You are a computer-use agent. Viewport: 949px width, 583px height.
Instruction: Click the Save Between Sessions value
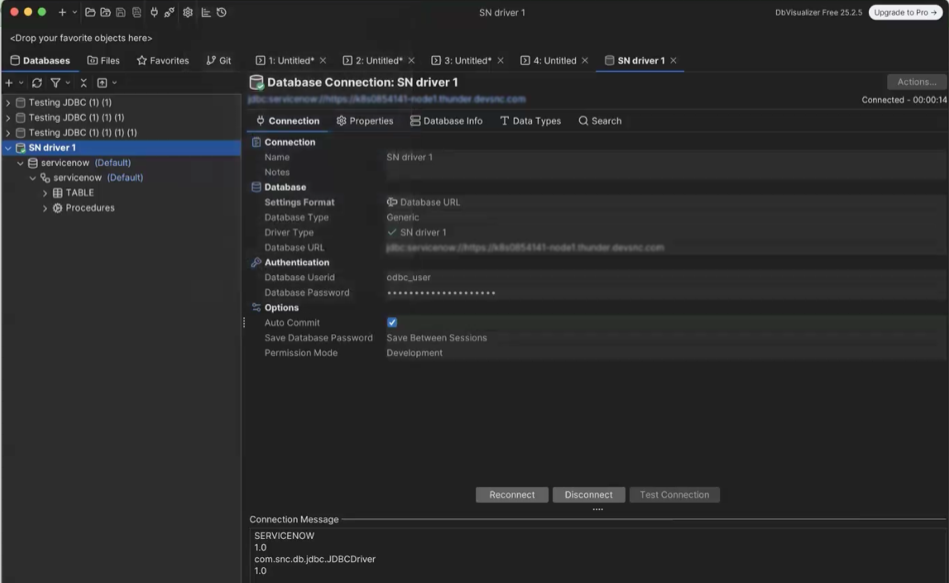coord(436,338)
